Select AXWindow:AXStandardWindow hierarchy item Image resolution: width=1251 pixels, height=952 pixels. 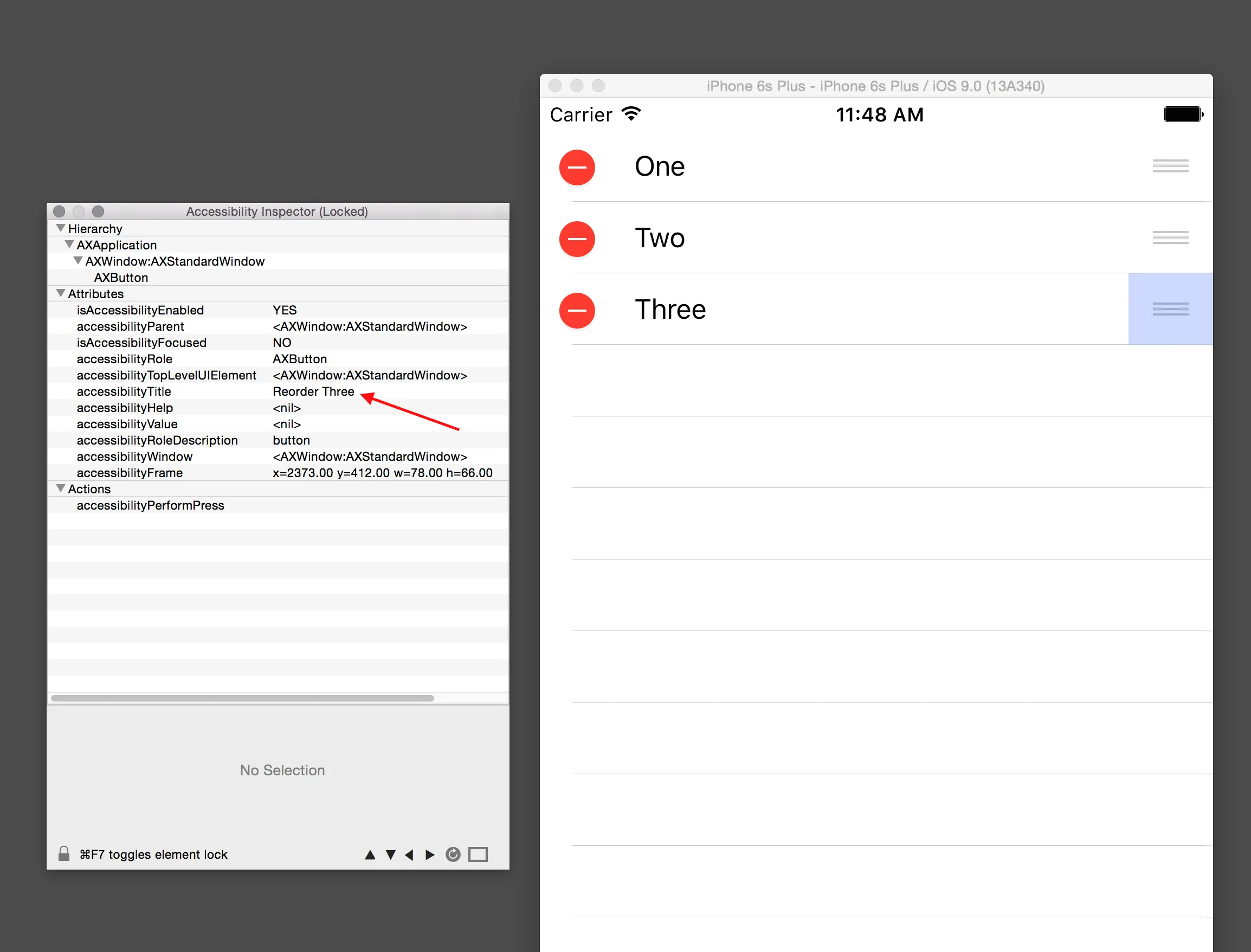(175, 261)
